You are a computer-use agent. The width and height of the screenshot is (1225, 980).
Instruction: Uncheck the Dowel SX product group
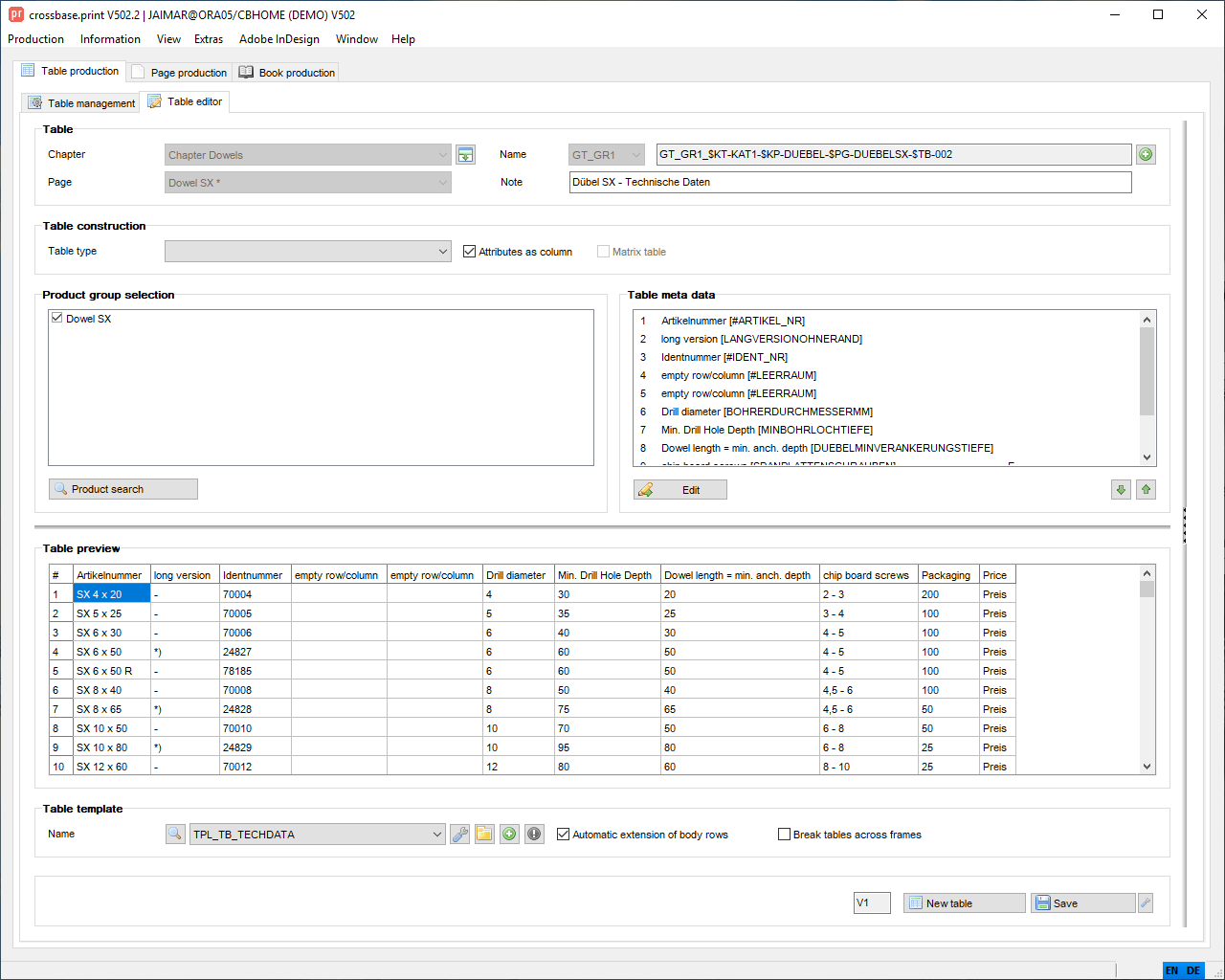tap(57, 318)
